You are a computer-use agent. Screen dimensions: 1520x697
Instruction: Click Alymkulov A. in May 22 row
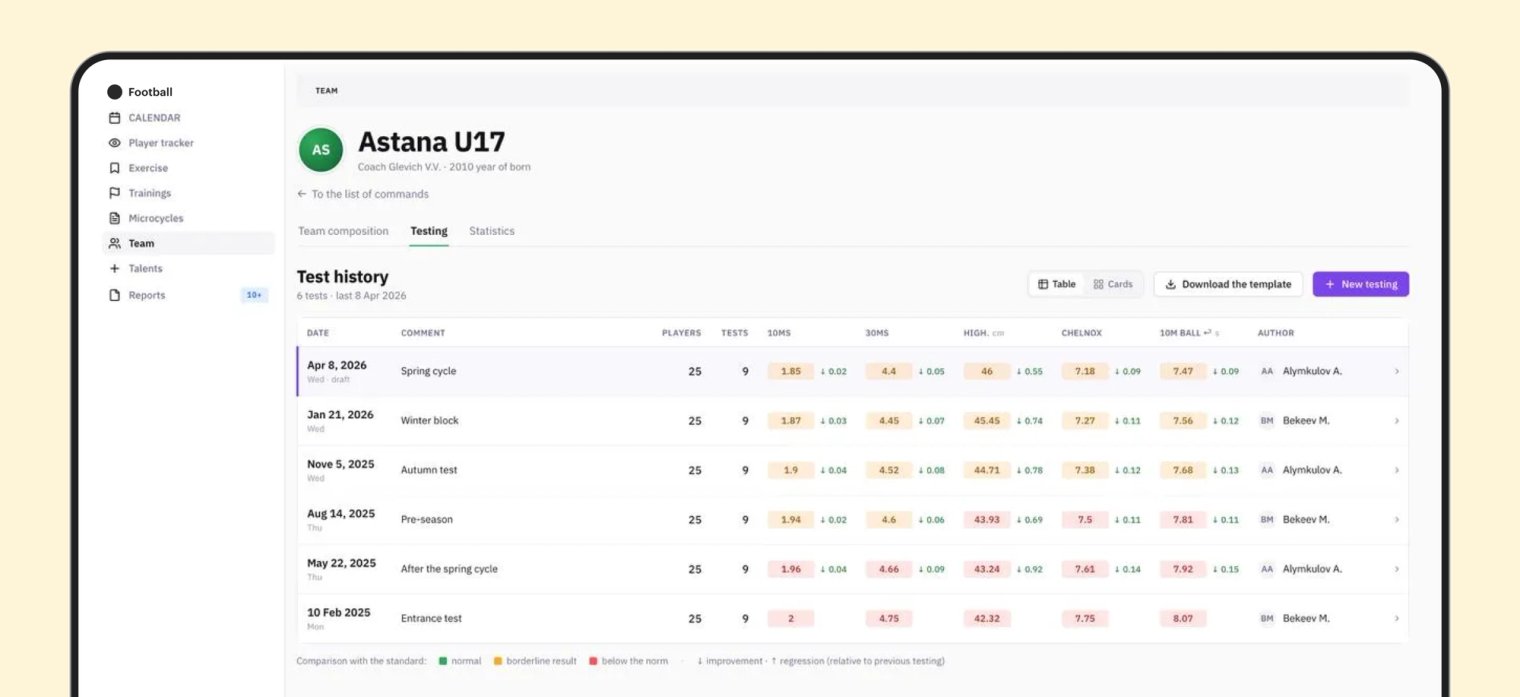pyautogui.click(x=1312, y=569)
